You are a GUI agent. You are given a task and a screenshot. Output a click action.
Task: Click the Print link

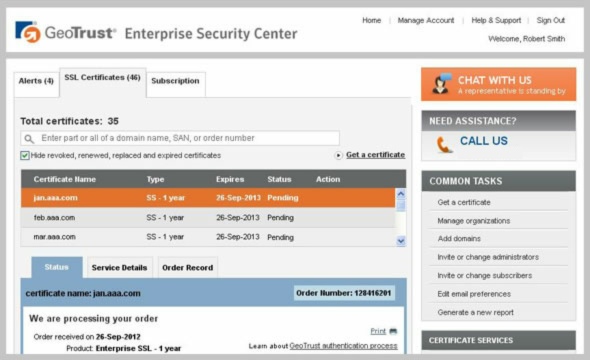pos(378,331)
